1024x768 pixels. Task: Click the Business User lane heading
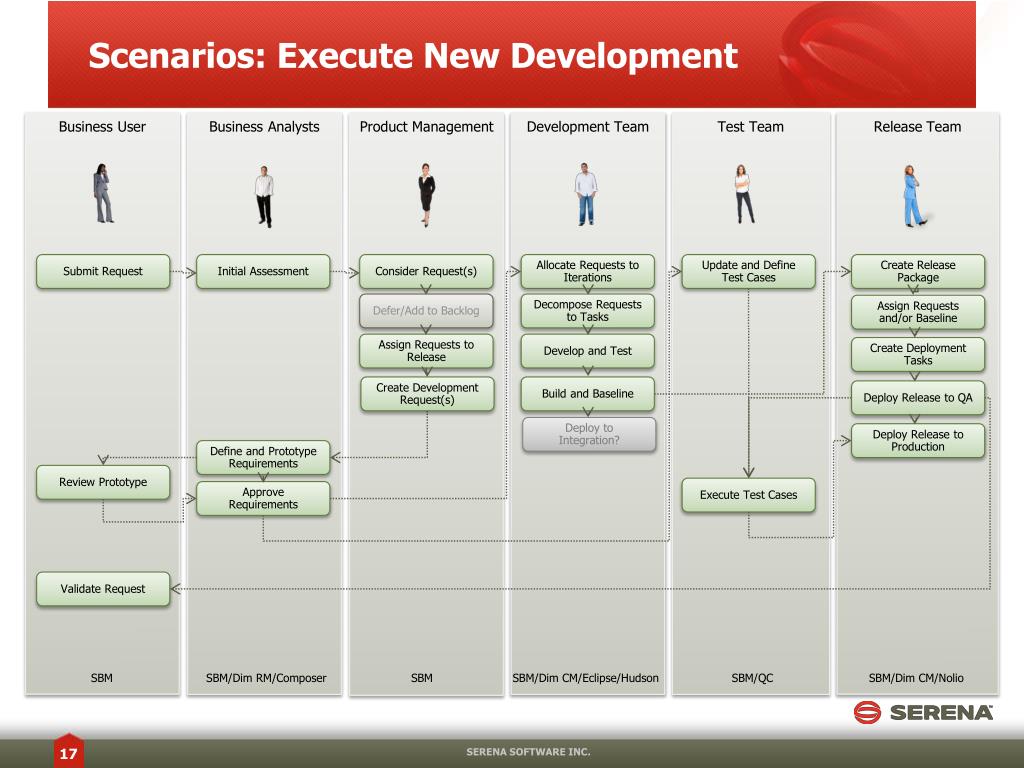102,127
